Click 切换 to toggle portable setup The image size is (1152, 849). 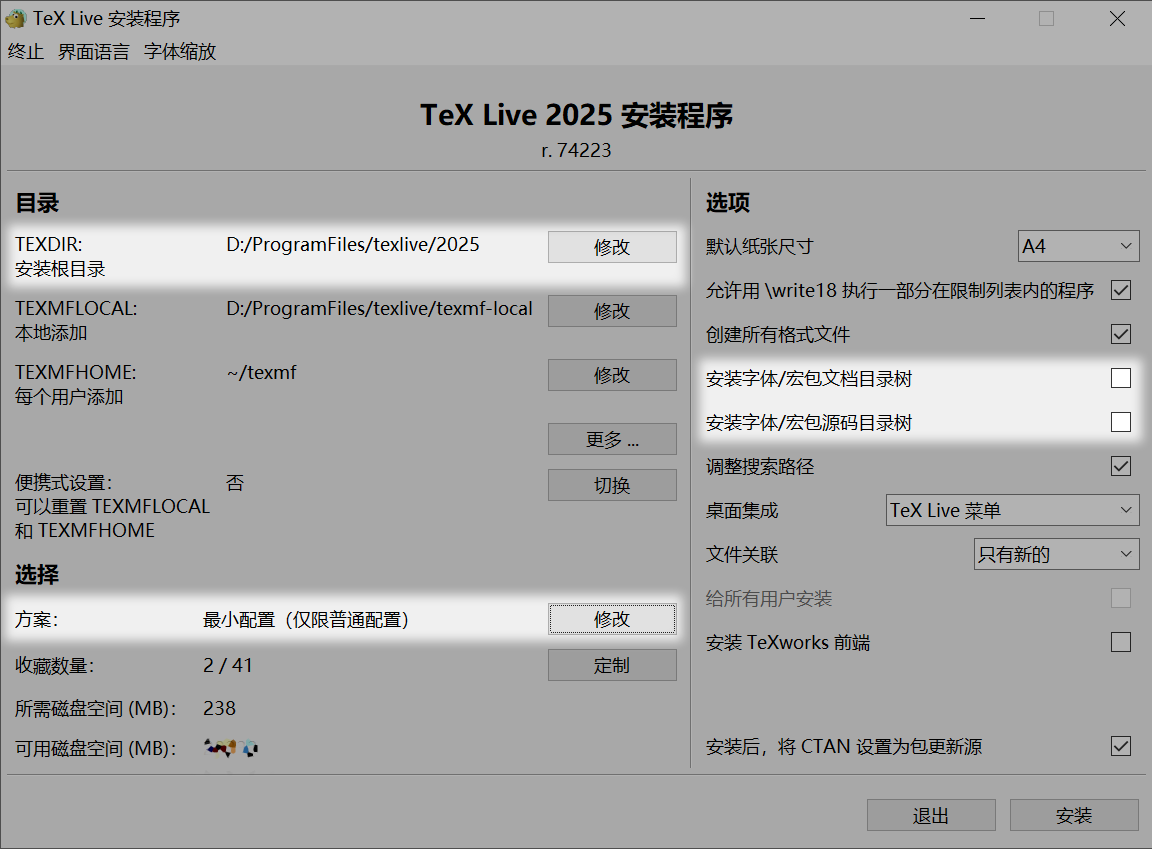click(612, 485)
